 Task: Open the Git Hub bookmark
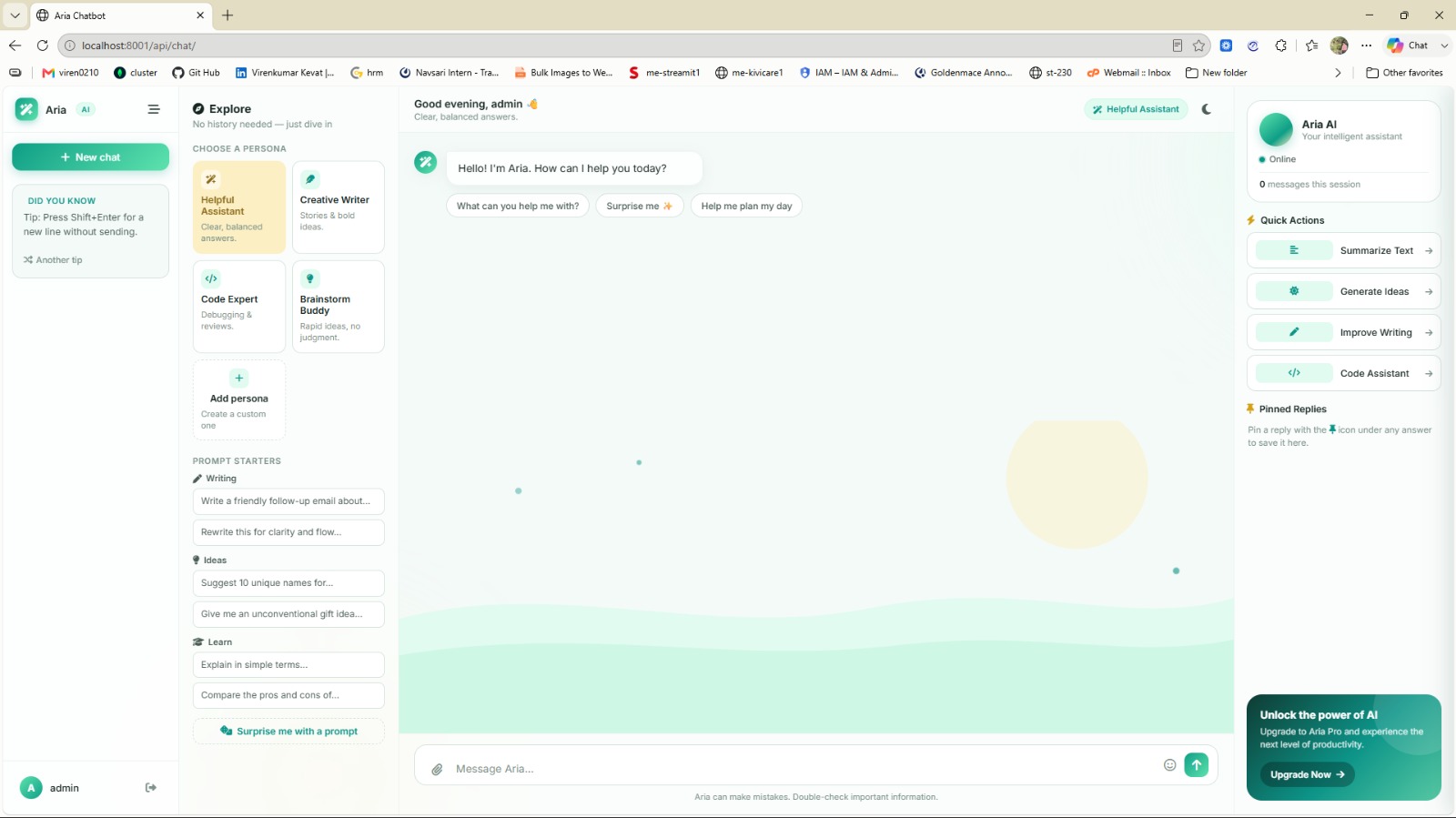pyautogui.click(x=197, y=73)
